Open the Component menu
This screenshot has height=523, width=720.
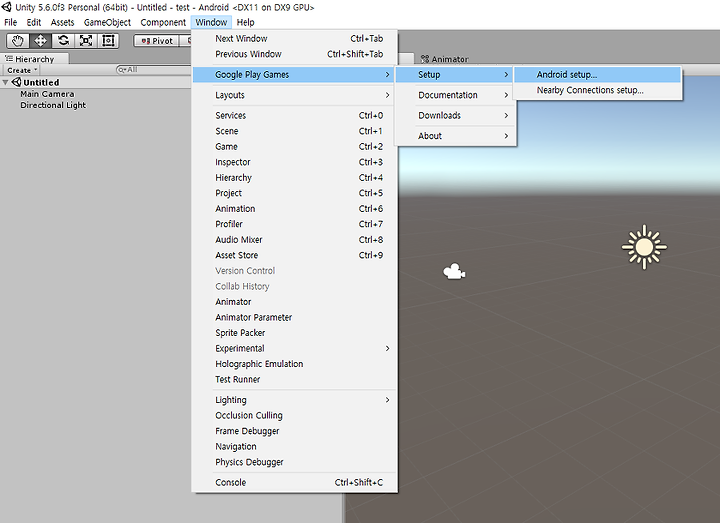click(x=163, y=22)
